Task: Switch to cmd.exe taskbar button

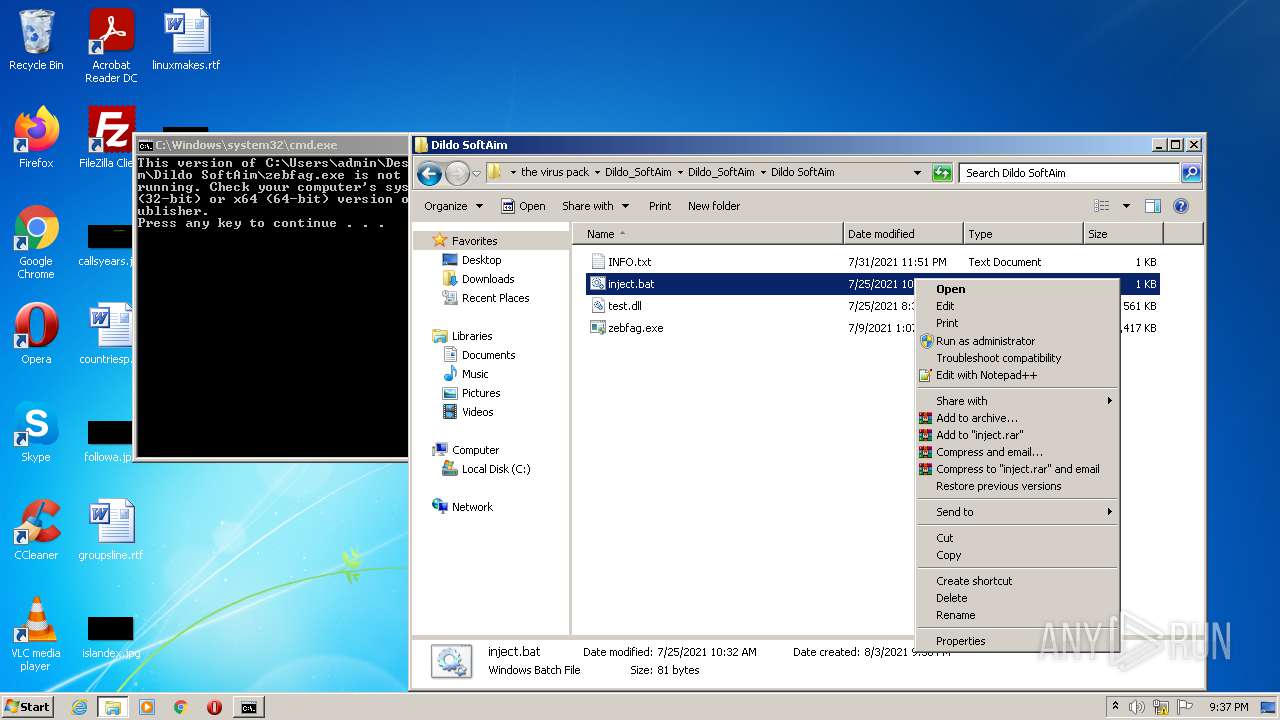Action: [248, 707]
